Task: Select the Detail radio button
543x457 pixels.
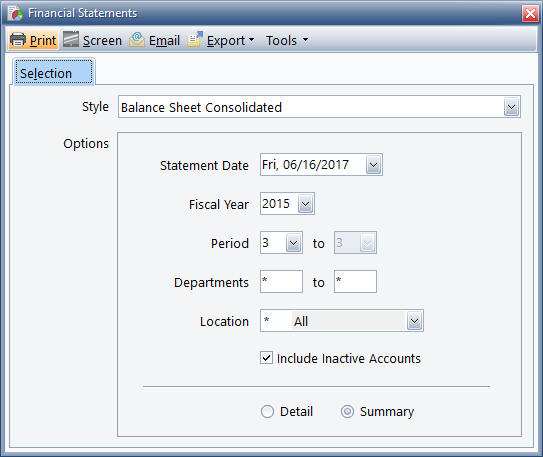Action: click(x=267, y=412)
